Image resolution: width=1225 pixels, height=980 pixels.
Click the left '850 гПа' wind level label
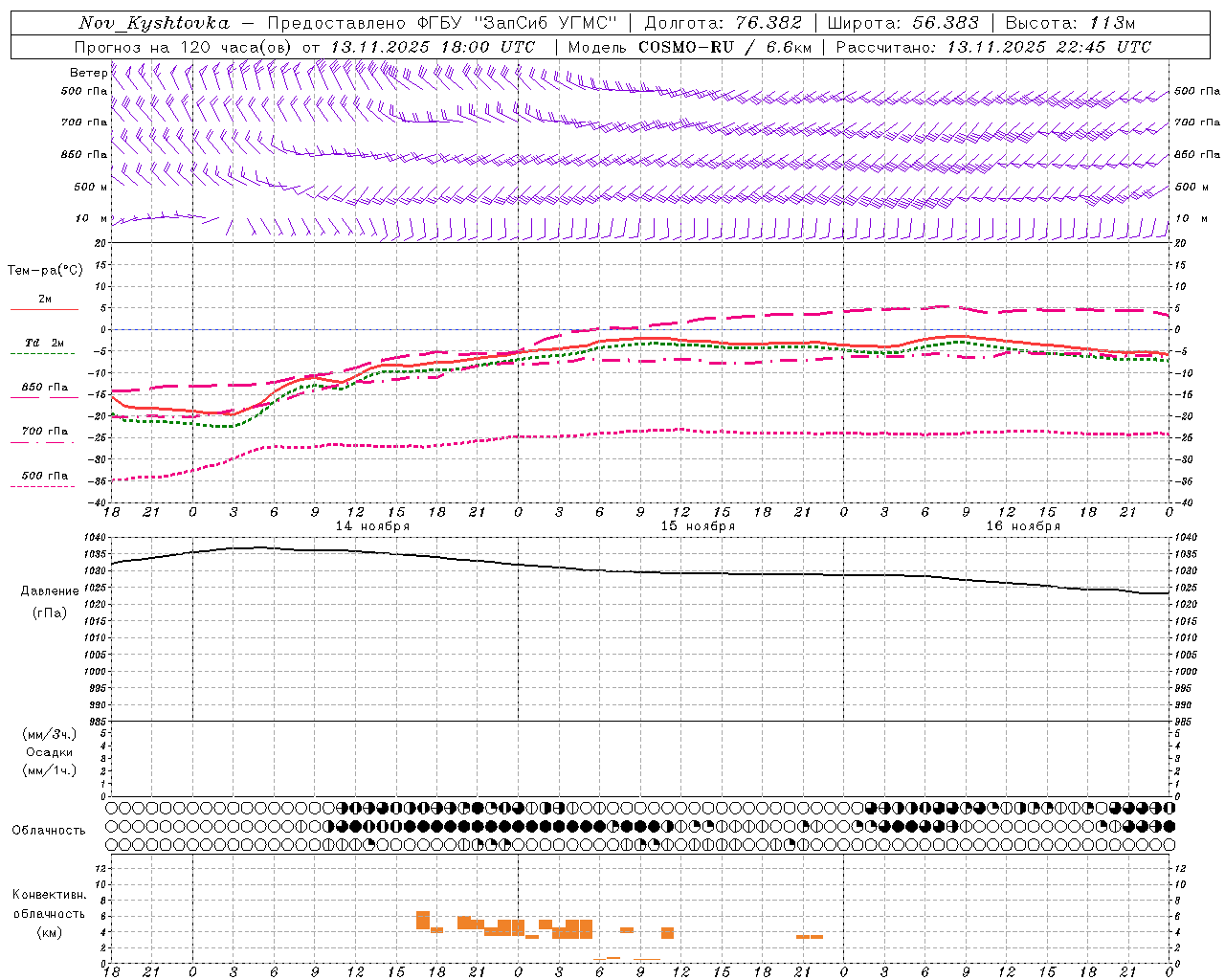(84, 154)
